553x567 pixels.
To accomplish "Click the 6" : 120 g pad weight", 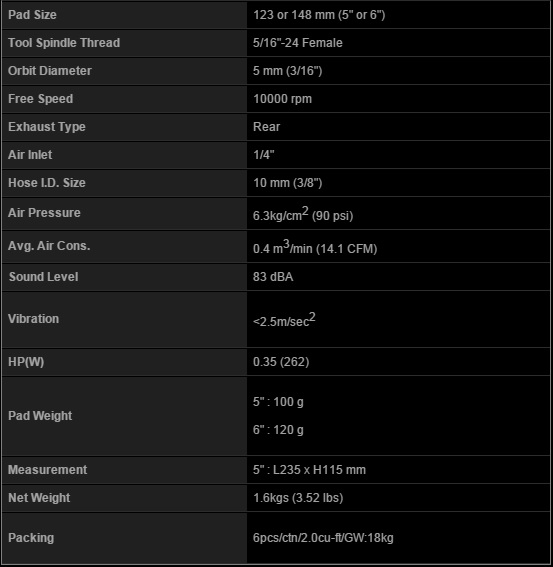I will (x=278, y=430).
